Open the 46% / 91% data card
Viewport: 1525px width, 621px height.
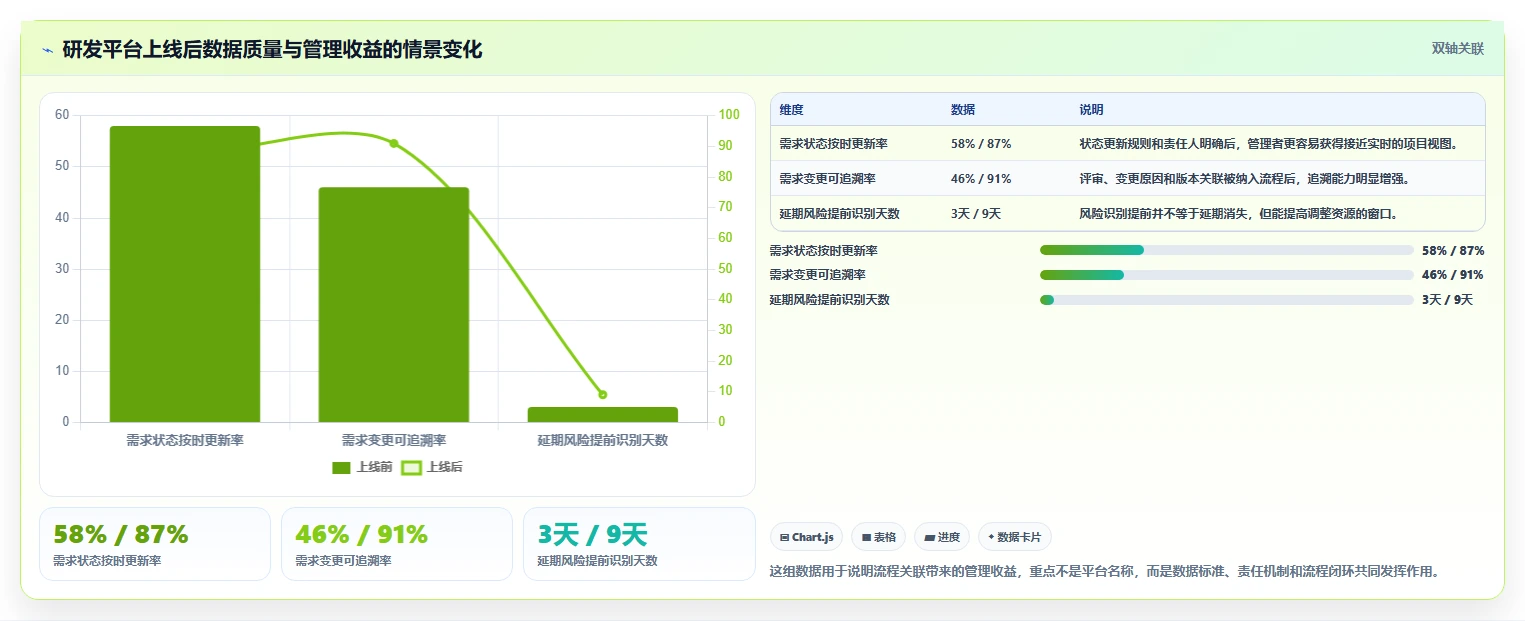click(397, 544)
